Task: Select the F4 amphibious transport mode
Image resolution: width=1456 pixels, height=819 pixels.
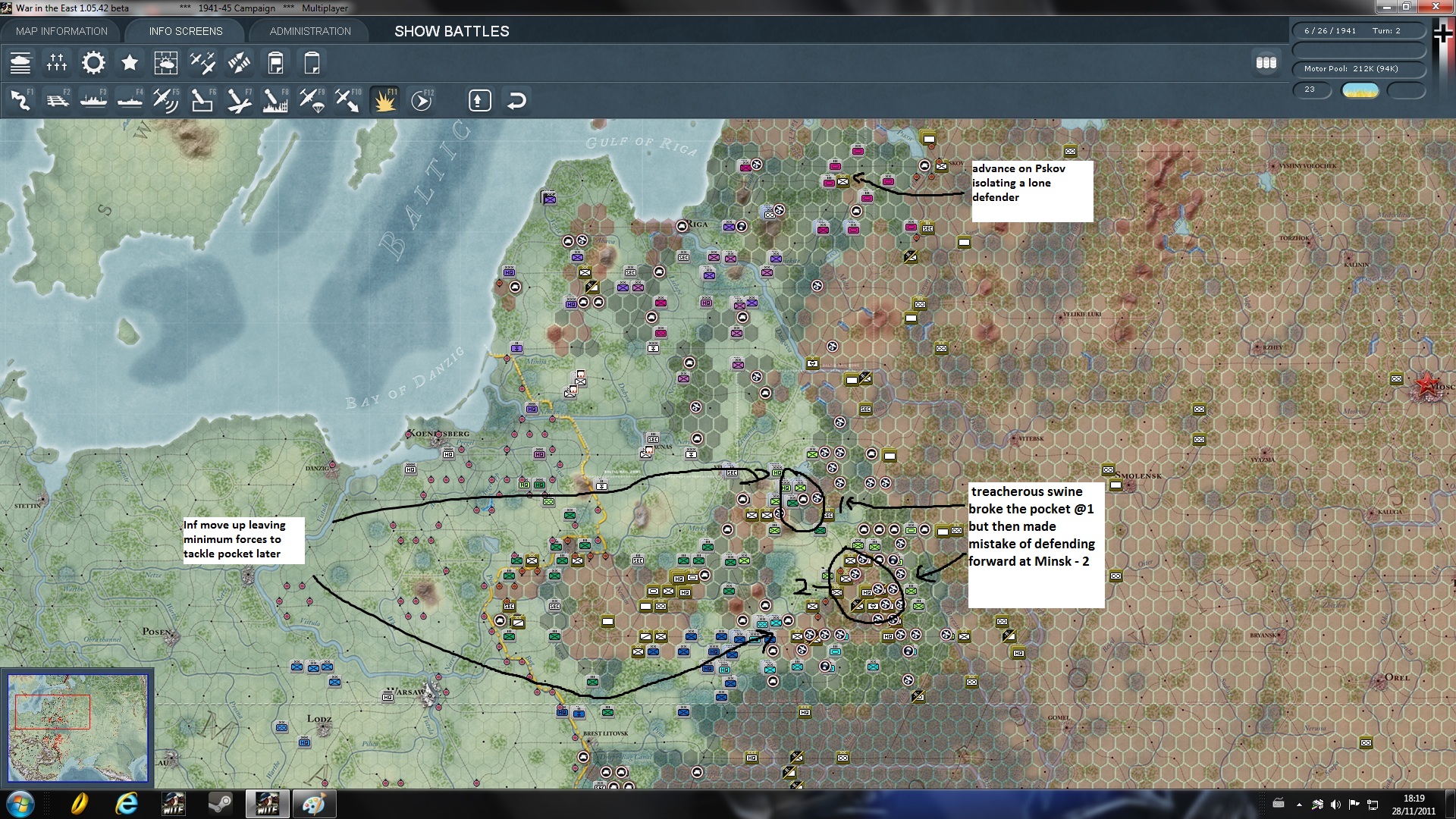Action: coord(130,100)
